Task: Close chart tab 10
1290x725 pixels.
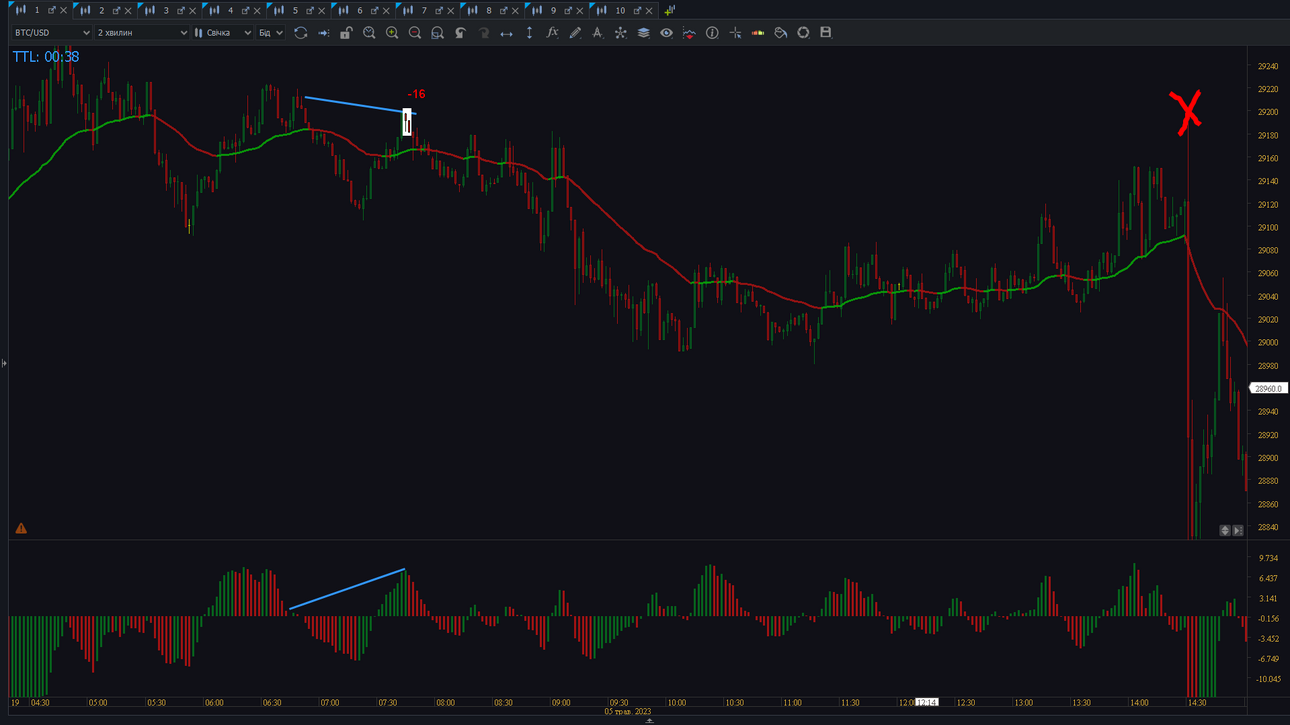Action: click(x=650, y=10)
